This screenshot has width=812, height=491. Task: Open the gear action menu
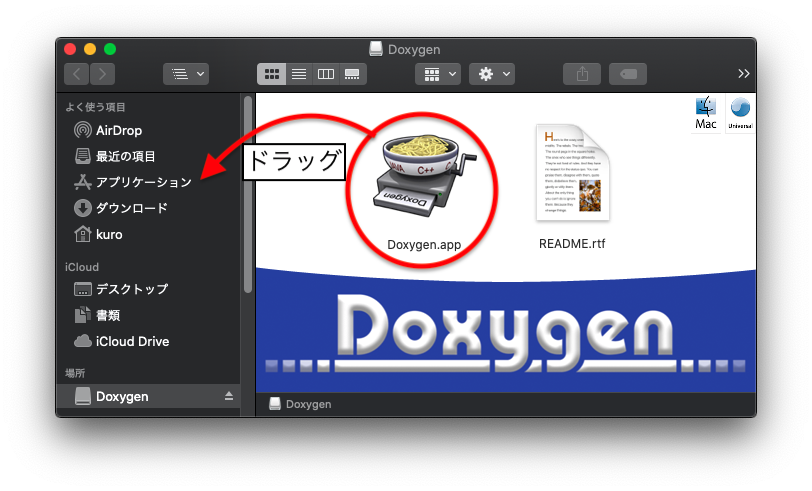[x=492, y=74]
